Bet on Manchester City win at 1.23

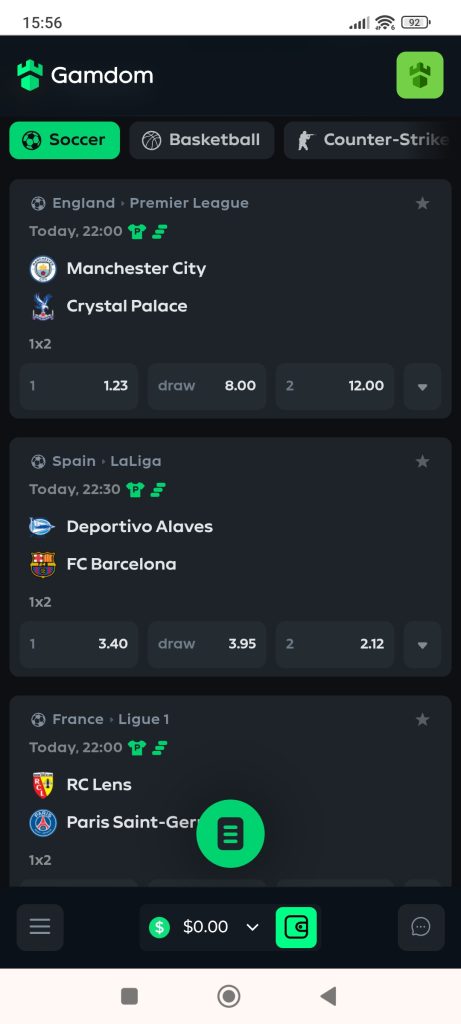click(79, 386)
